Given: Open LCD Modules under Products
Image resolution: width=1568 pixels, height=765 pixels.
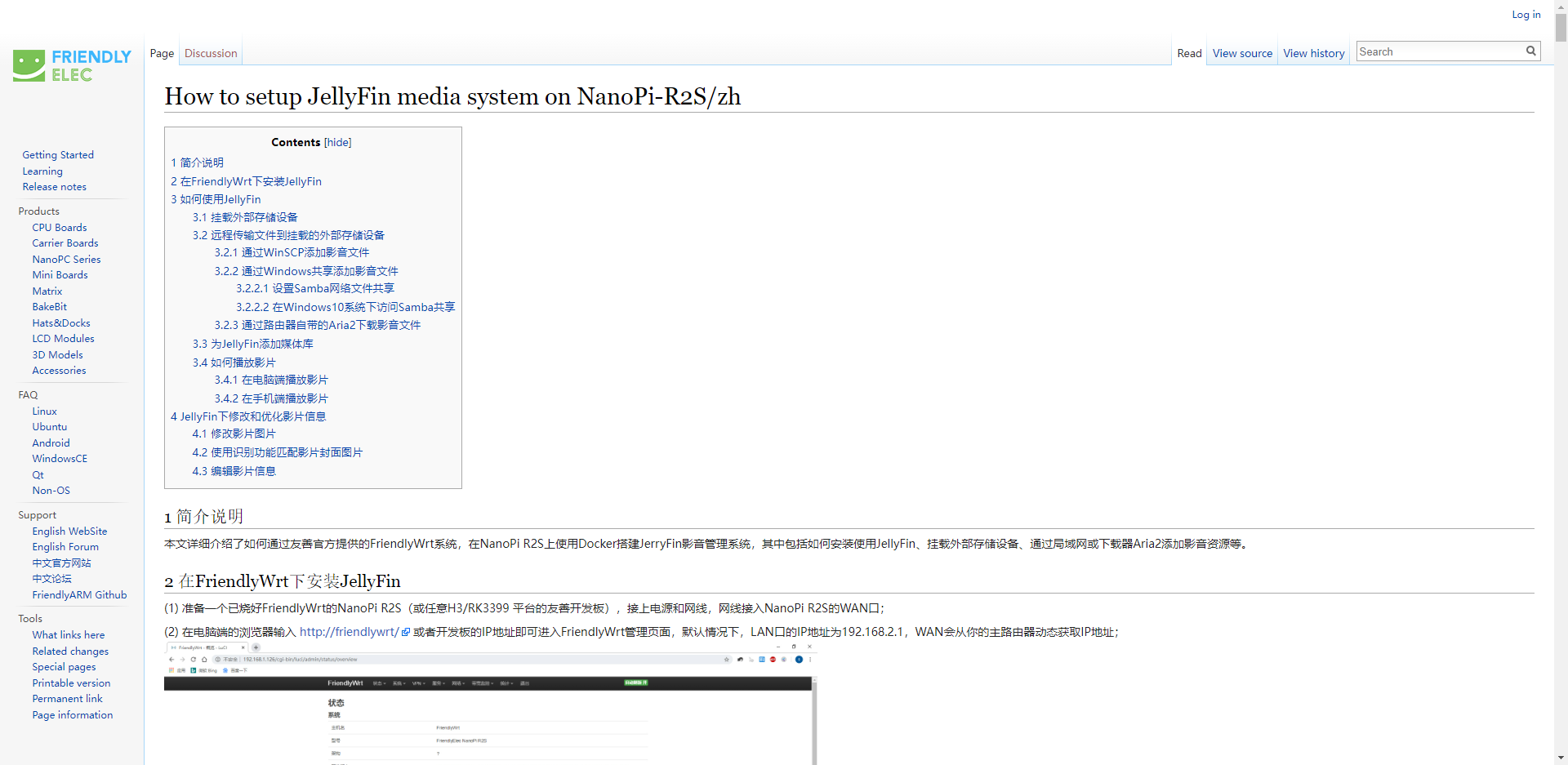Looking at the screenshot, I should pos(63,338).
